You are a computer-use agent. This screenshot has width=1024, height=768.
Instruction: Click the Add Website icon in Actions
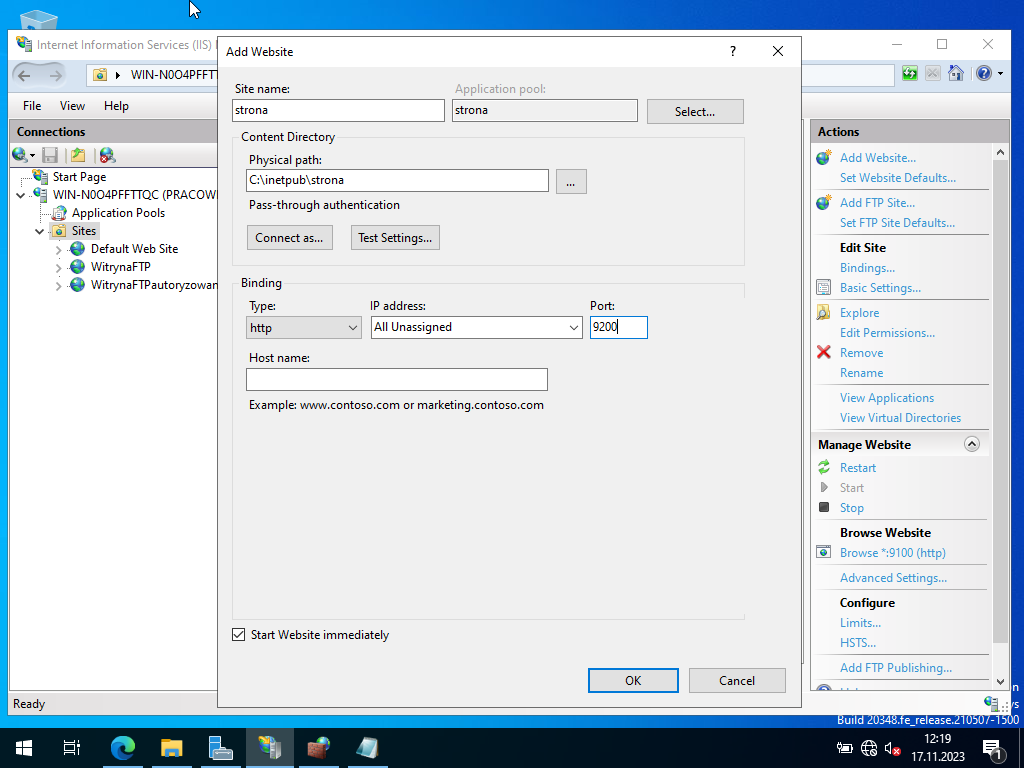(824, 157)
